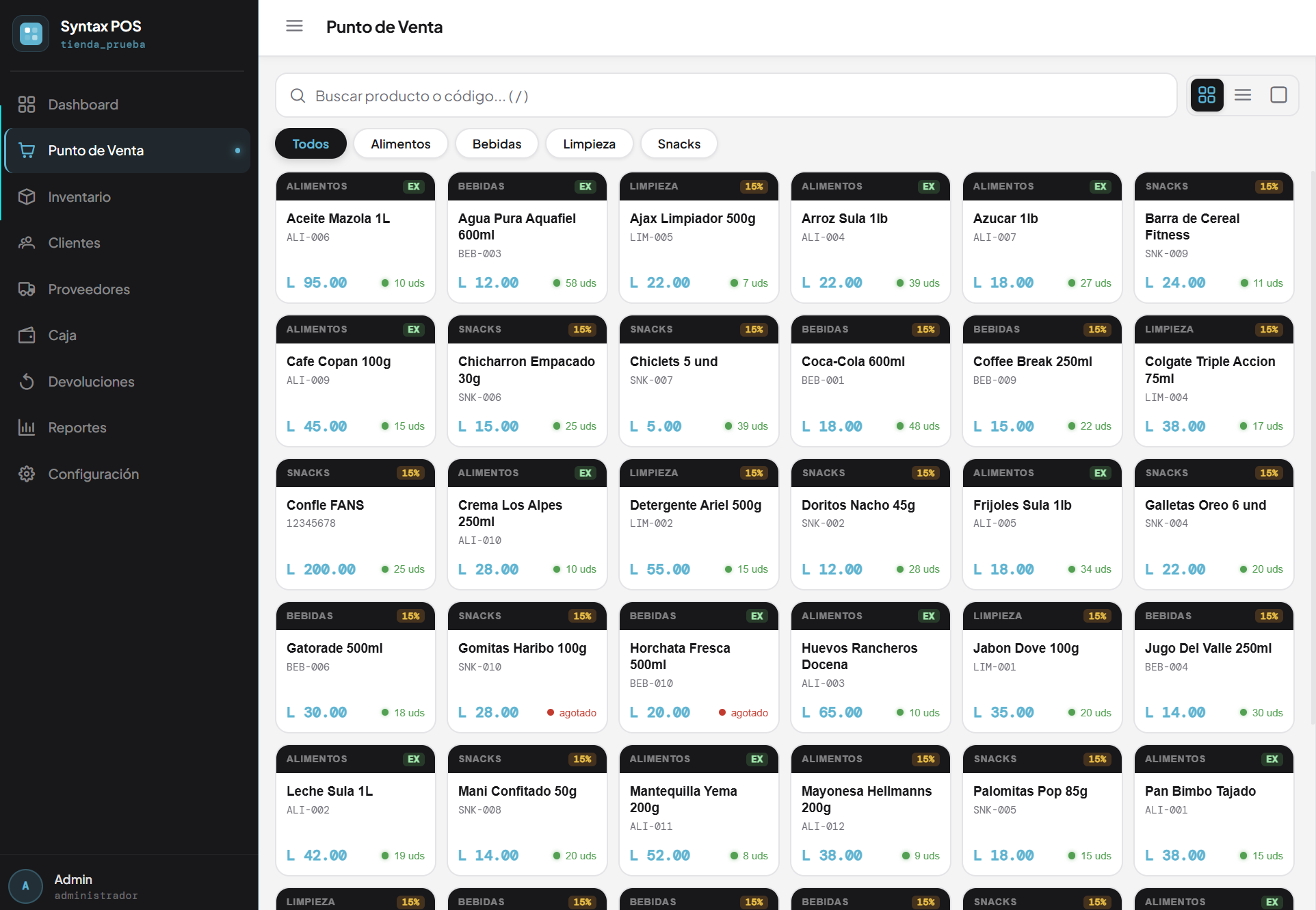This screenshot has height=910, width=1316.
Task: Select Barra de Cereal Fitness card
Action: click(x=1213, y=237)
